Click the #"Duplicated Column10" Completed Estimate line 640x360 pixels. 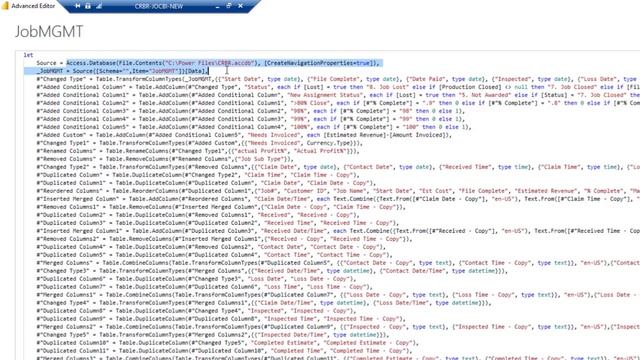point(228,342)
